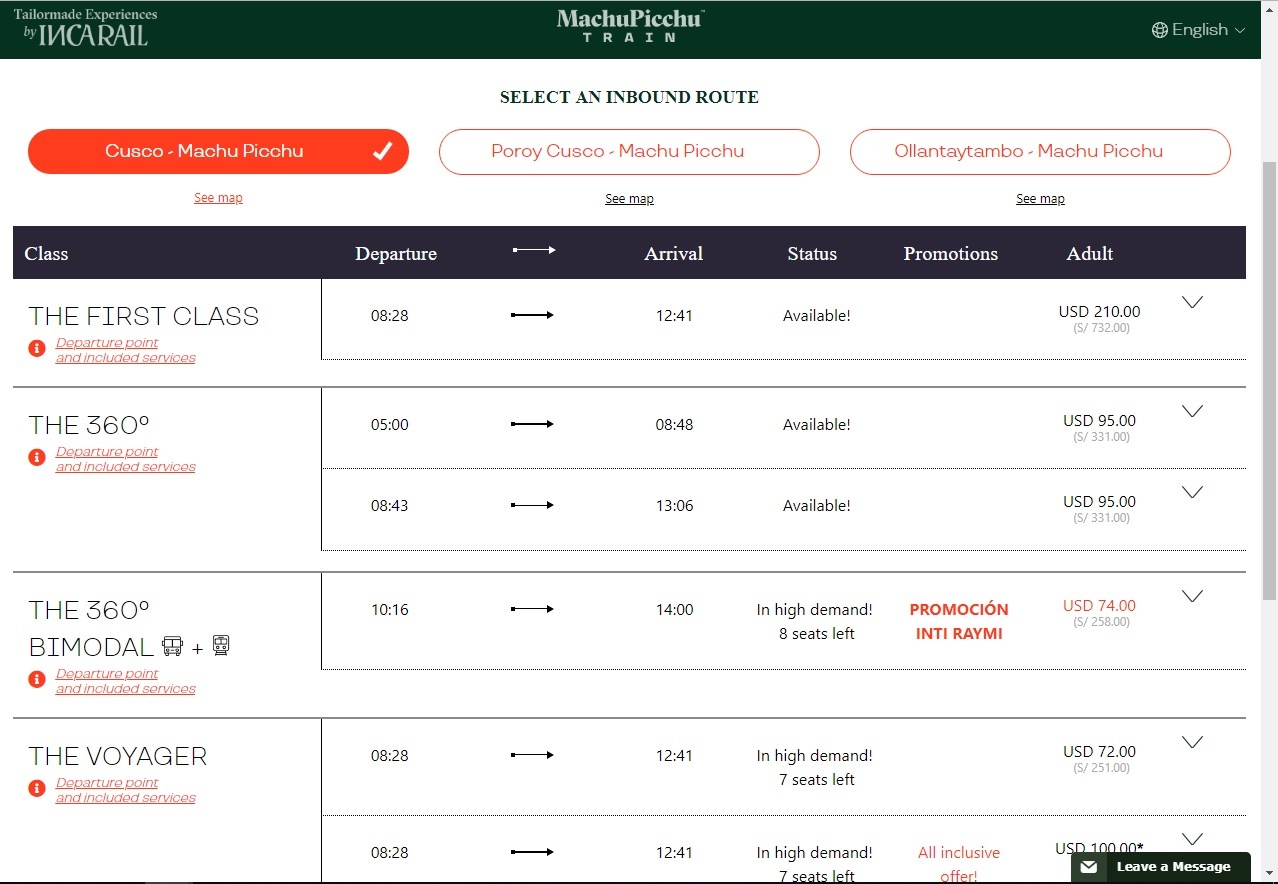Click the arrow icon in the table header

click(x=534, y=250)
